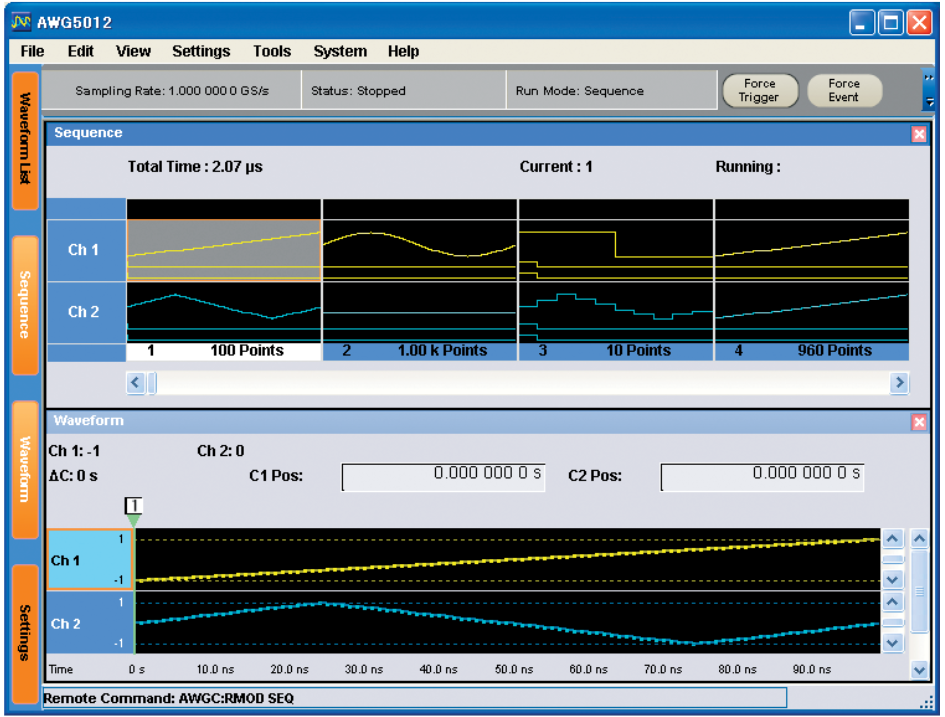Switch to the Waveform sidebar panel
Image resolution: width=945 pixels, height=717 pixels.
[22, 465]
